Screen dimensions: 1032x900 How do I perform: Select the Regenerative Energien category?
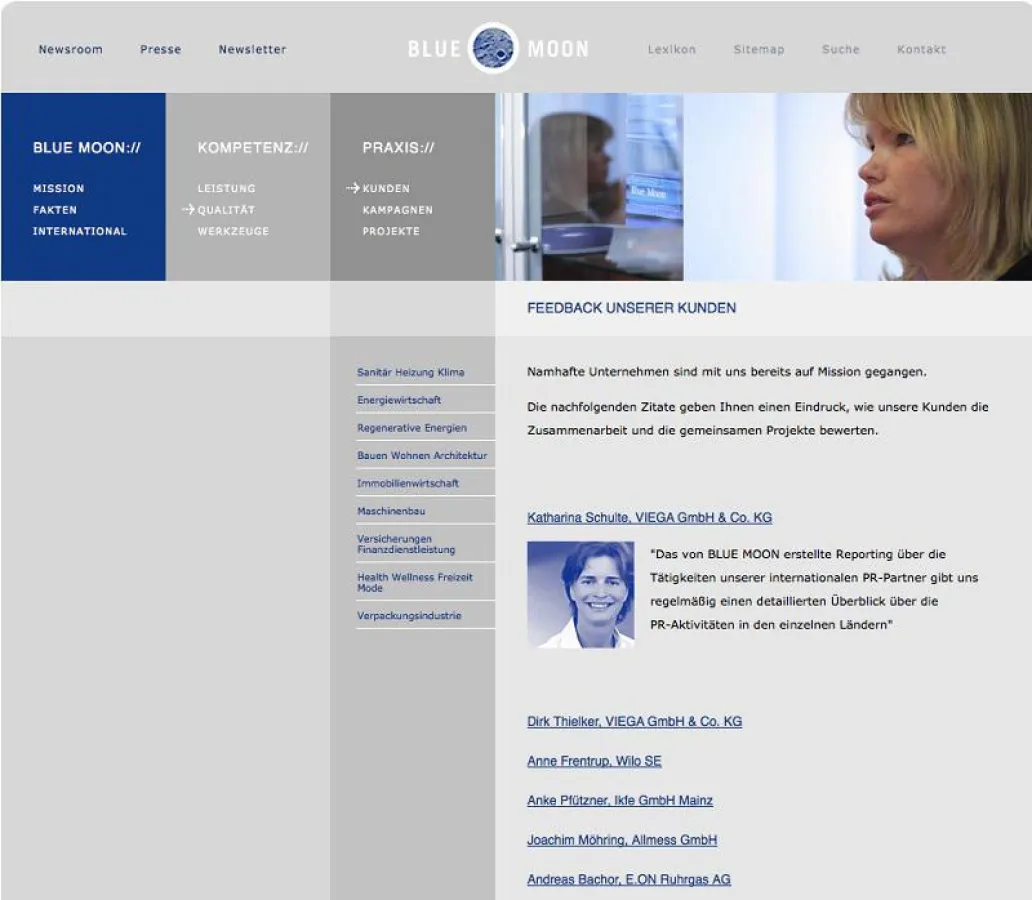point(412,428)
